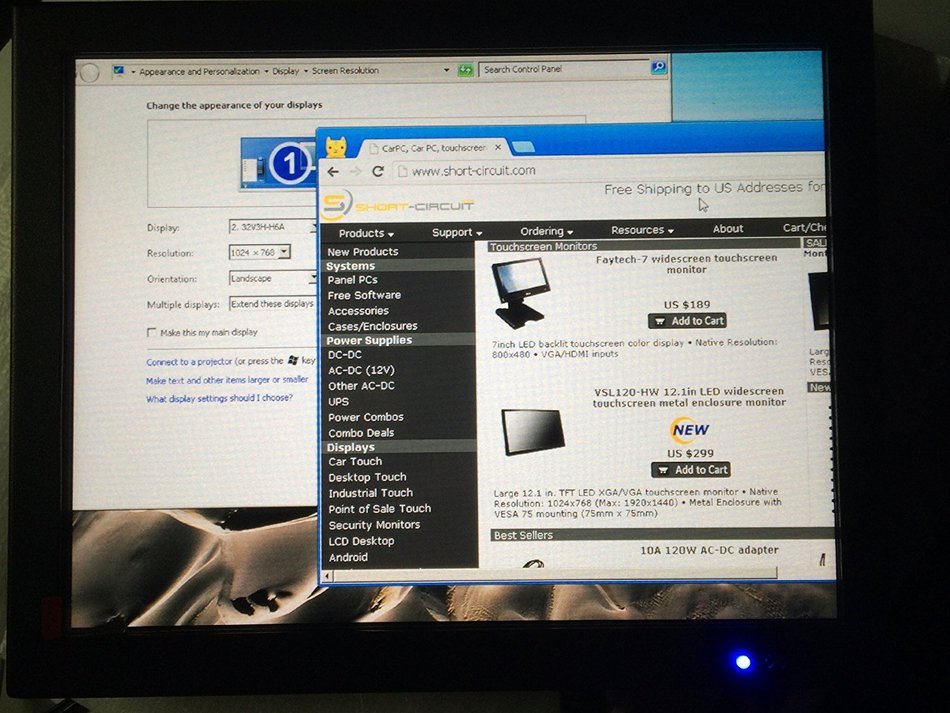The image size is (950, 713).
Task: Click 'Make text and other items larger or smaller'
Action: (x=227, y=380)
